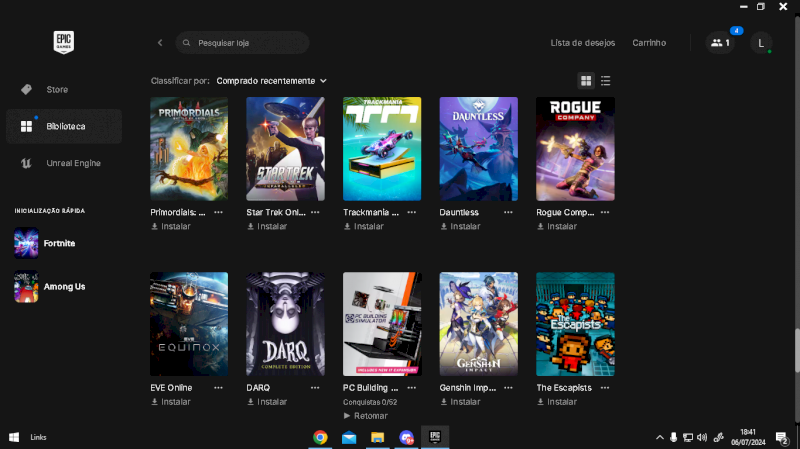Image resolution: width=800 pixels, height=449 pixels.
Task: Open the Genshin Impact cover
Action: pyautogui.click(x=479, y=324)
